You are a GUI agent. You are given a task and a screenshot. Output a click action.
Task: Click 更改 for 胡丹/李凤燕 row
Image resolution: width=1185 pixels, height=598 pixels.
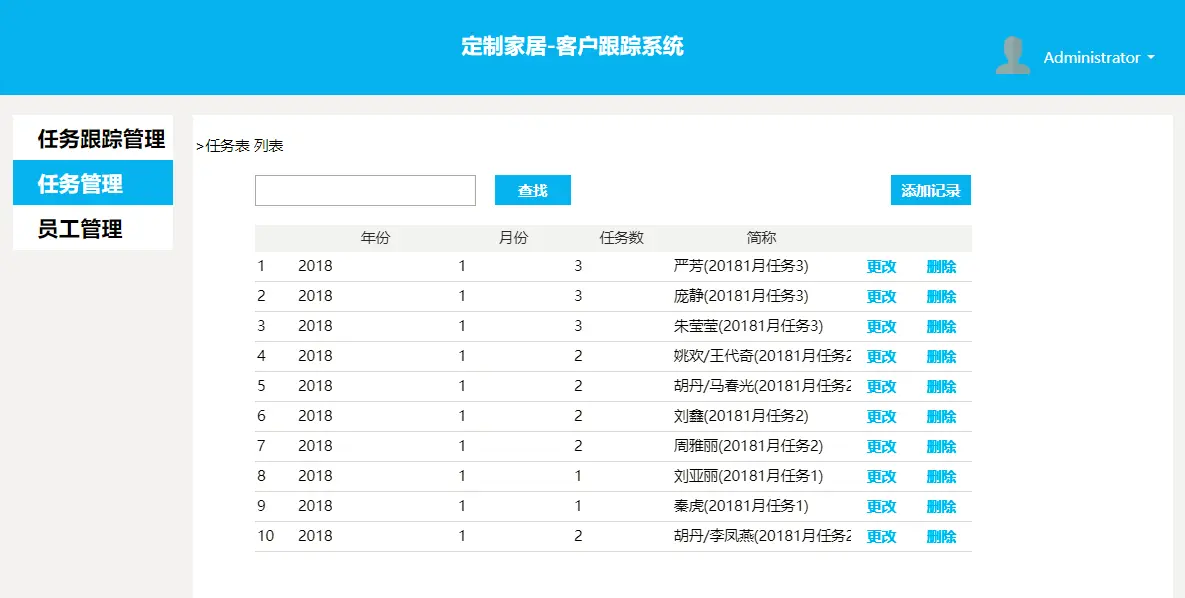pos(881,537)
